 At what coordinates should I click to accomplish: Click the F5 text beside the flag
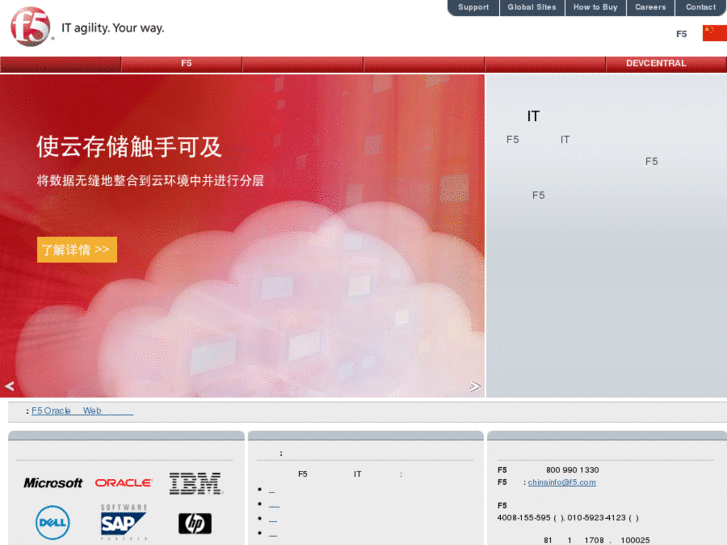681,34
